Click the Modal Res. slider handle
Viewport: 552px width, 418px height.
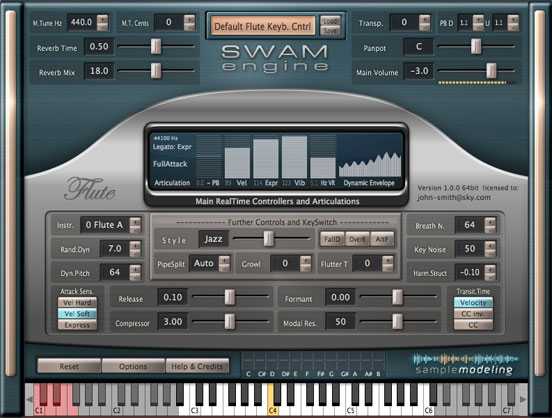click(x=397, y=321)
